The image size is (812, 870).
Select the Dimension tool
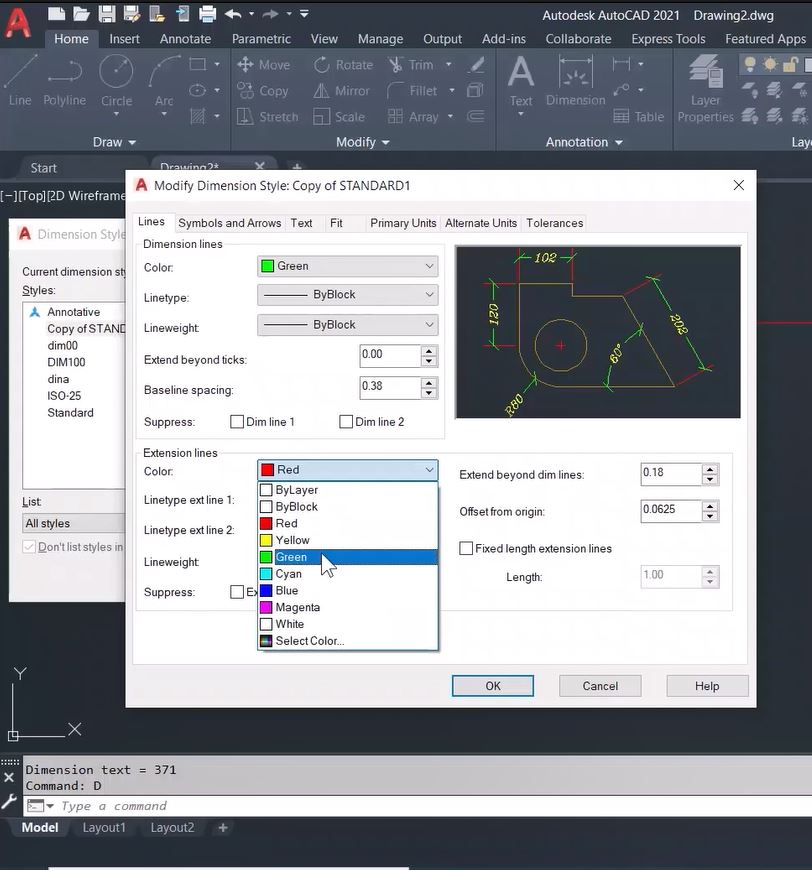576,81
